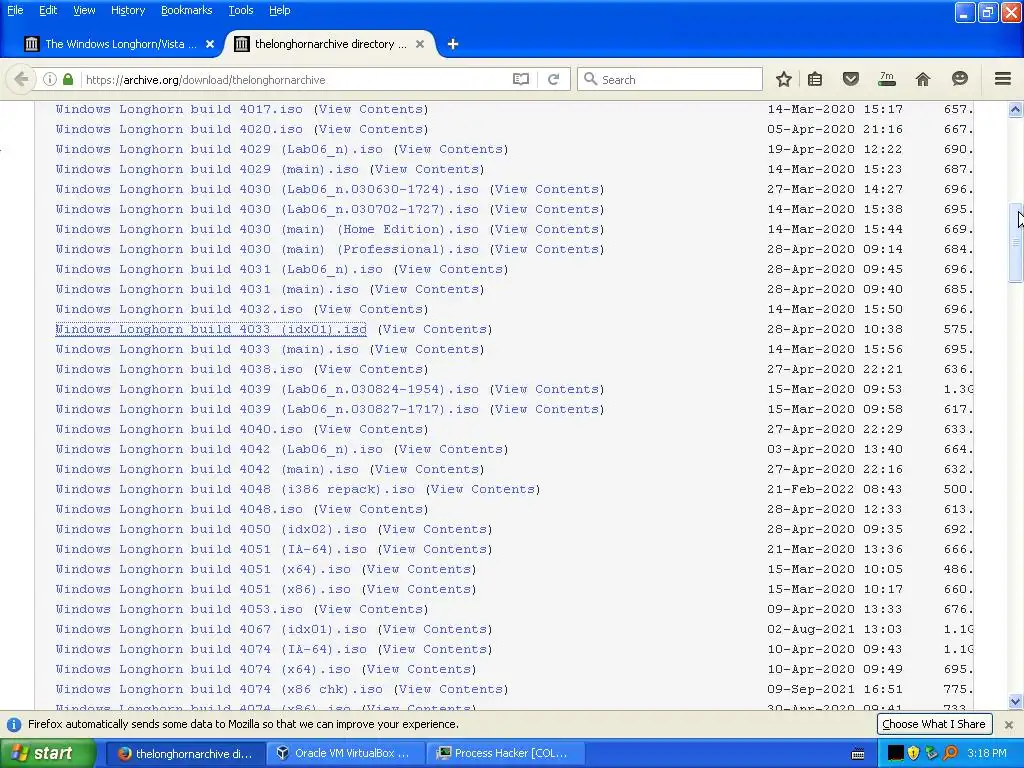Click the search magnifier icon
1024x768 pixels.
(590, 80)
